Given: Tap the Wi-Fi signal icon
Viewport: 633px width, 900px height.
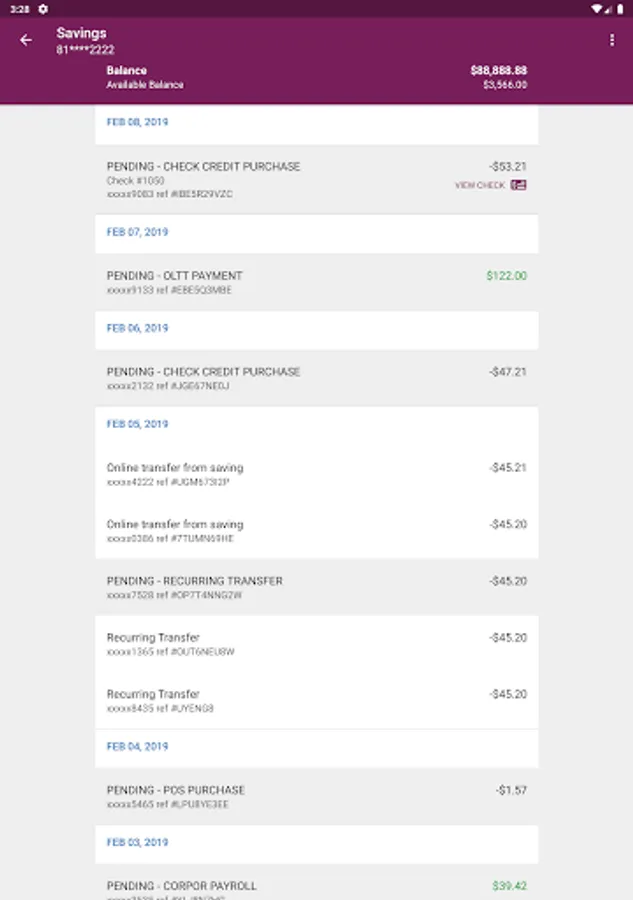Looking at the screenshot, I should 597,9.
